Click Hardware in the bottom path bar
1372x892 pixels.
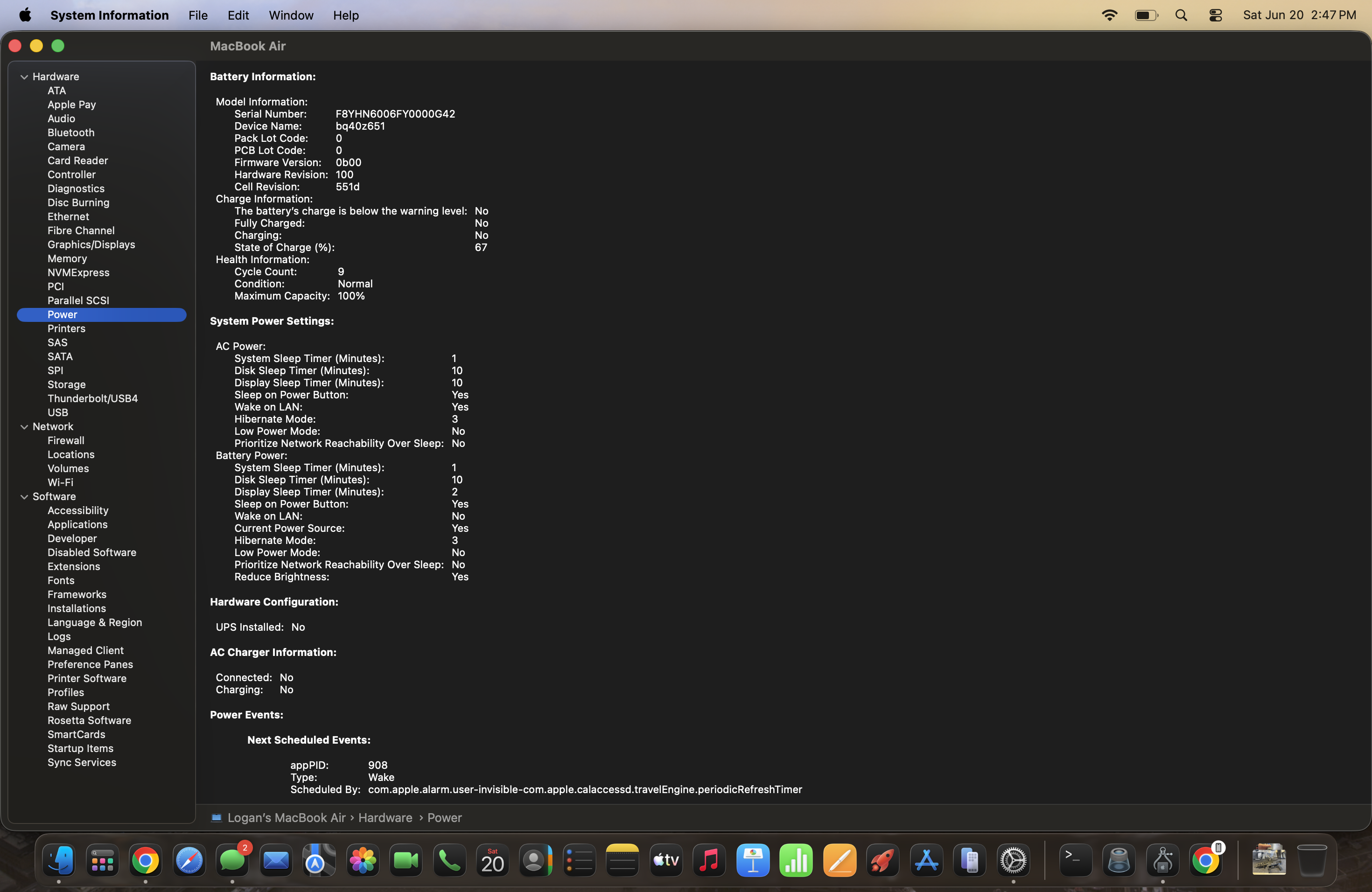tap(385, 818)
